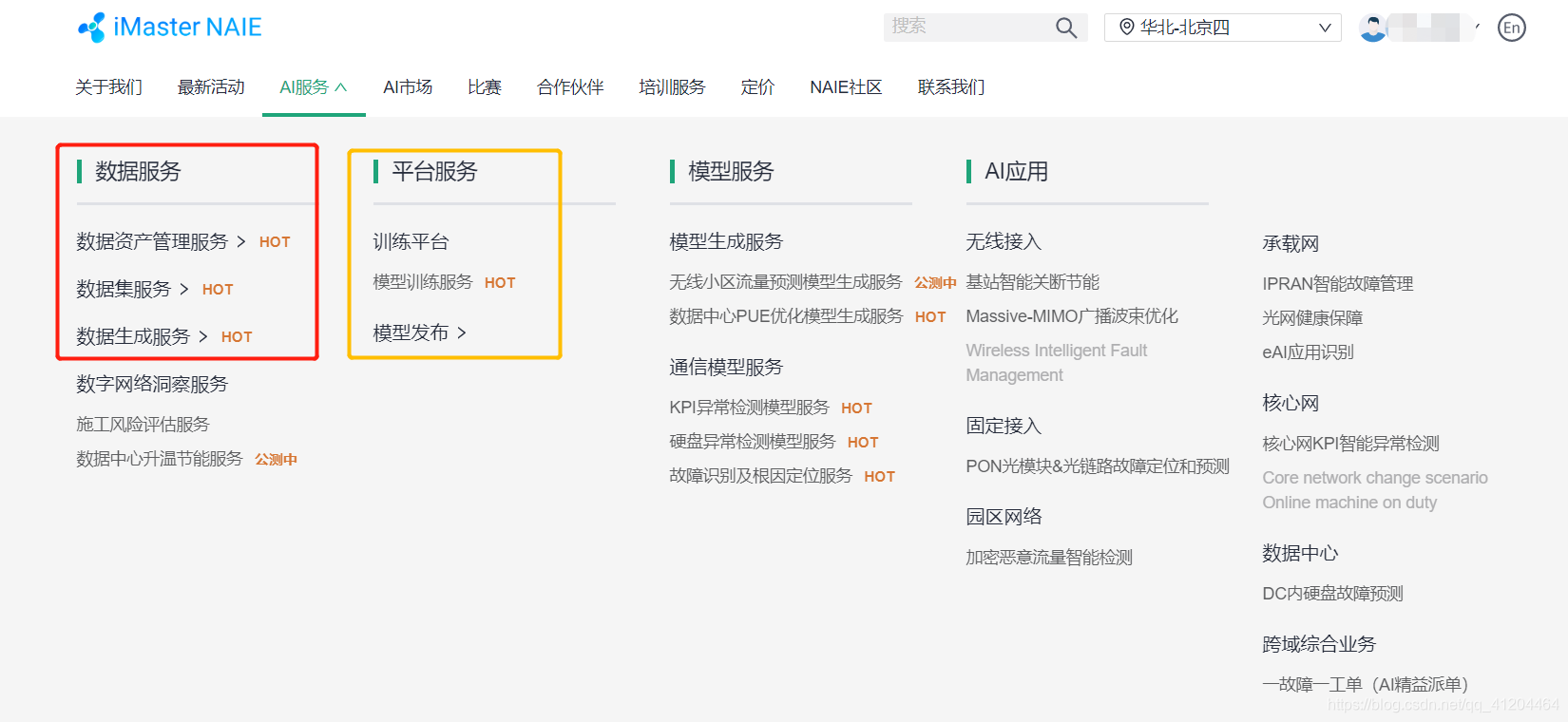Open 基站智能关断节能 link
The image size is (1568, 722).
coord(1033,282)
